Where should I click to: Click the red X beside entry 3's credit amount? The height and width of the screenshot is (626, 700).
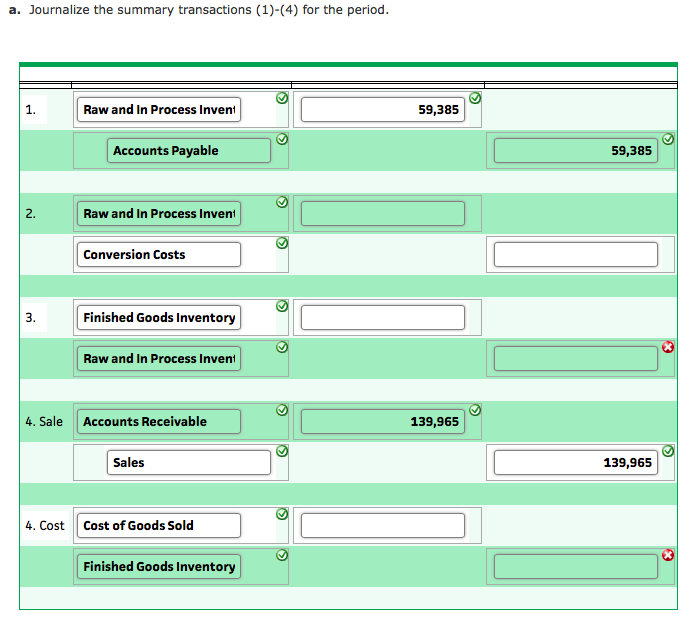coord(668,346)
